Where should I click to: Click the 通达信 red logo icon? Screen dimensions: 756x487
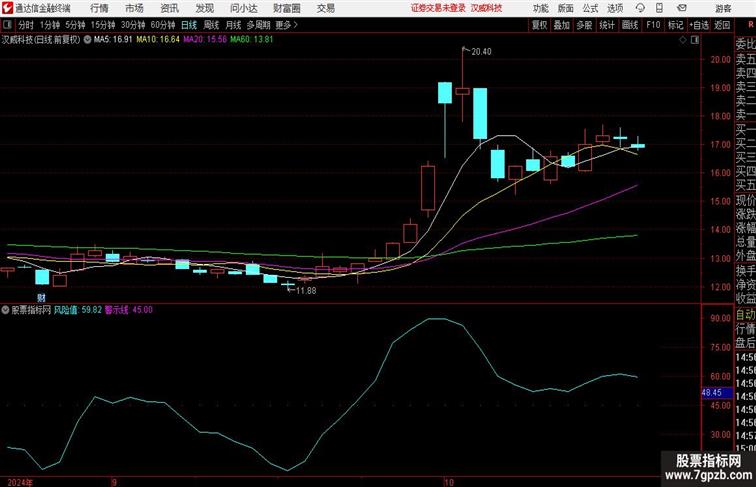7,7
